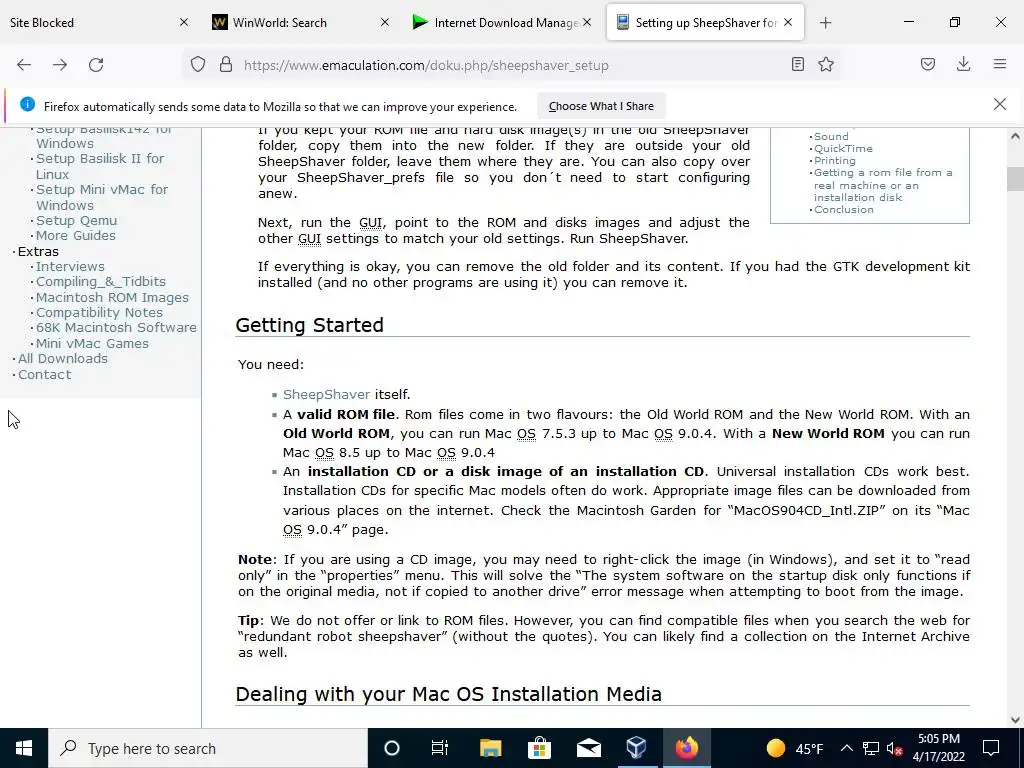This screenshot has width=1024, height=768.
Task: Jump to Conclusion in table of contents
Action: click(844, 210)
